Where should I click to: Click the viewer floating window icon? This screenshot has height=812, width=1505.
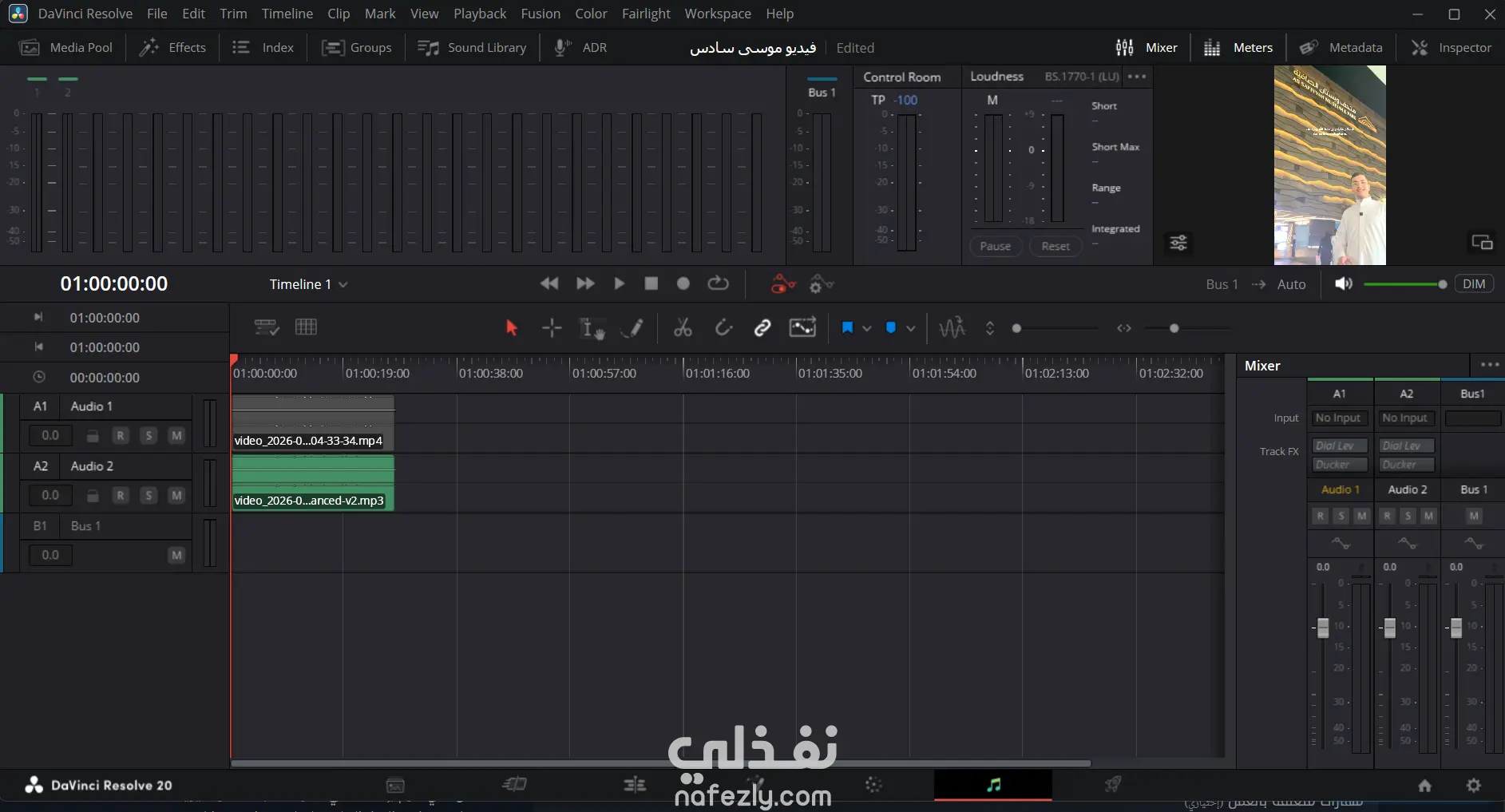pyautogui.click(x=1482, y=242)
